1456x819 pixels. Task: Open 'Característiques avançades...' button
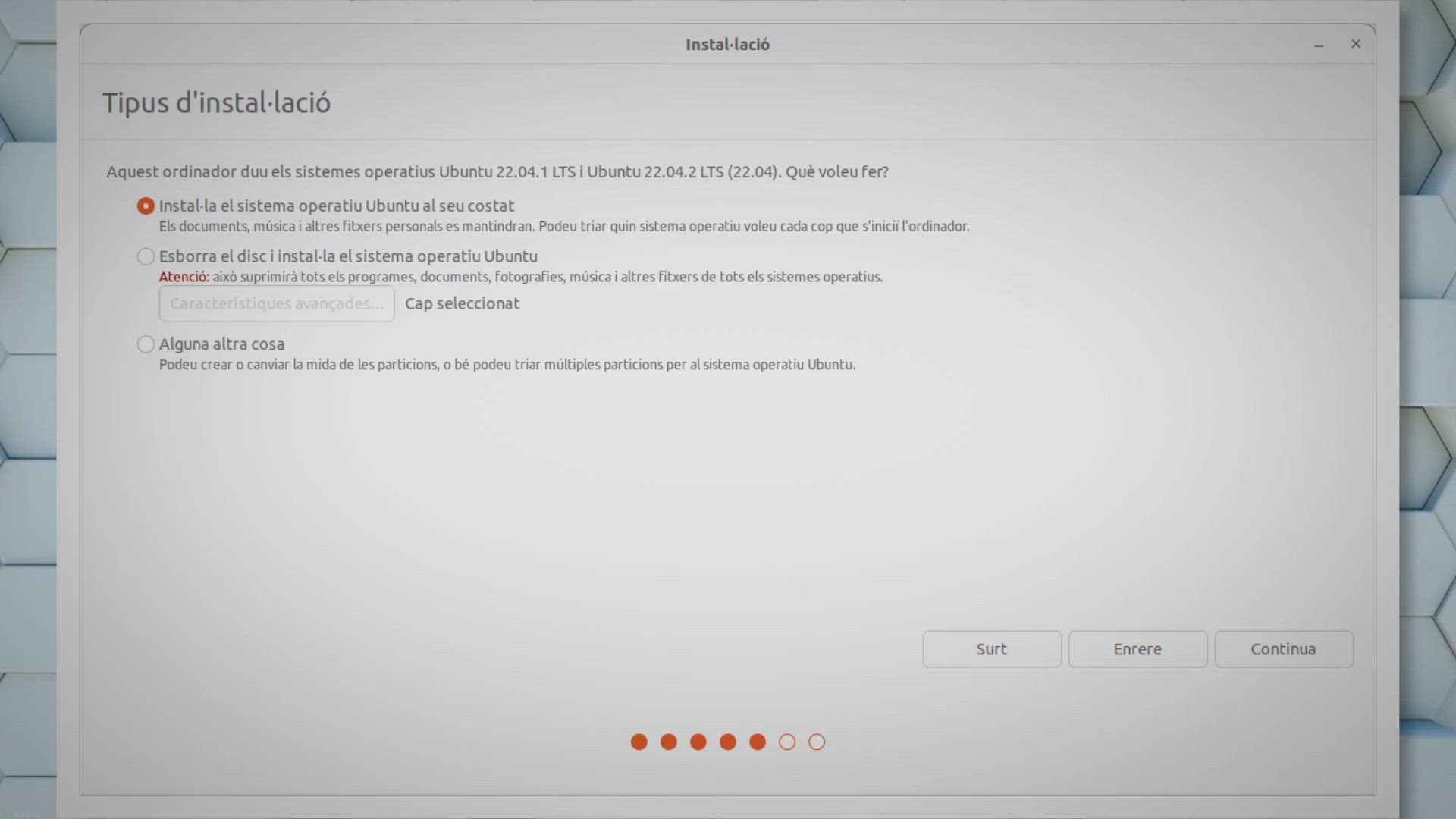pyautogui.click(x=277, y=303)
